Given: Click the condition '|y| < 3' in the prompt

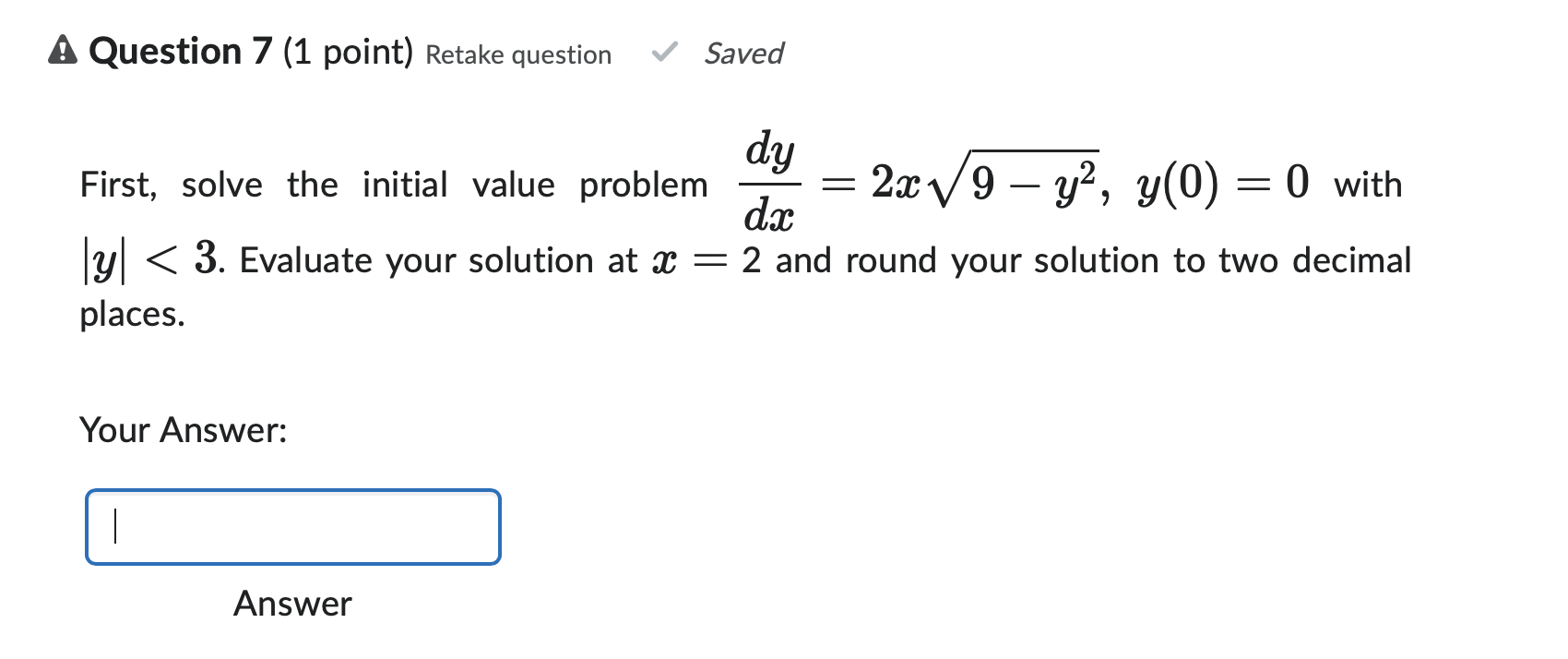Looking at the screenshot, I should tap(148, 260).
